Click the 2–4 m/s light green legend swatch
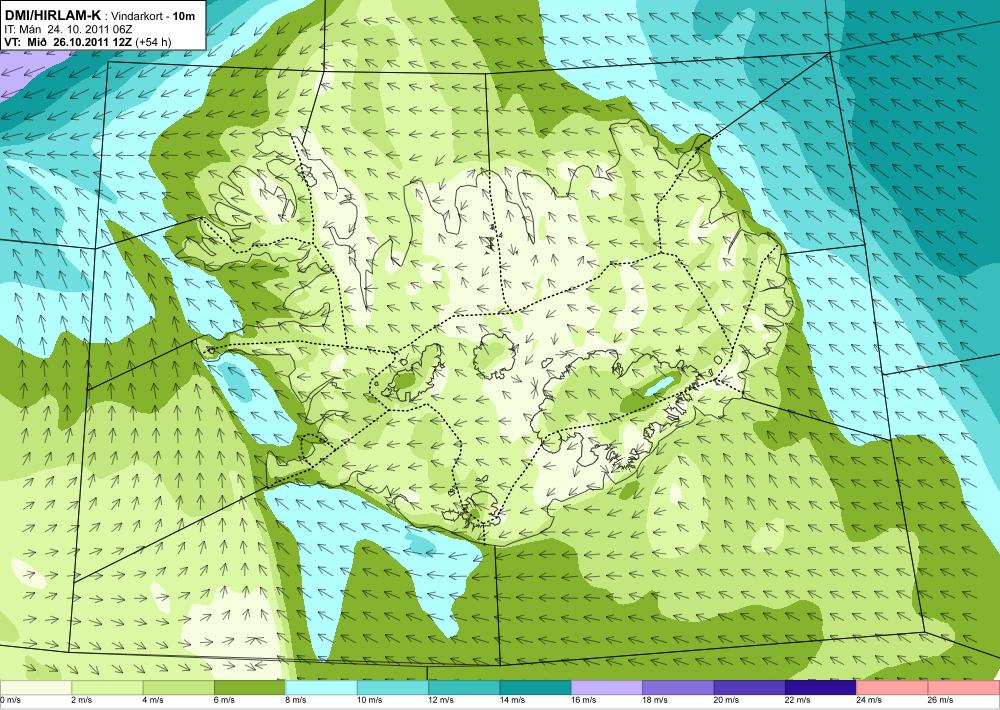 tap(107, 688)
